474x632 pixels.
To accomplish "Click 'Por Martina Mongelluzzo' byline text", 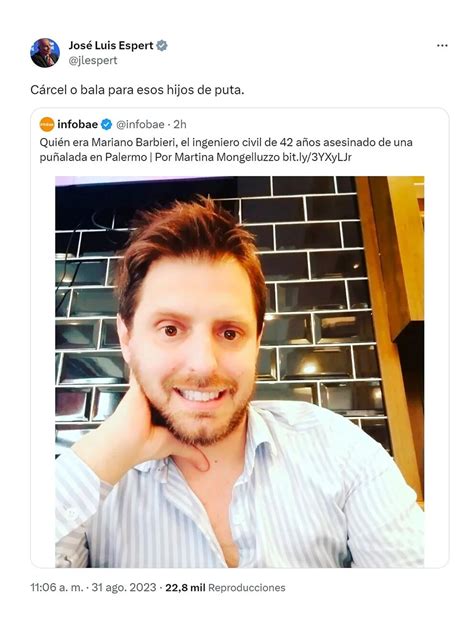I will [217, 157].
